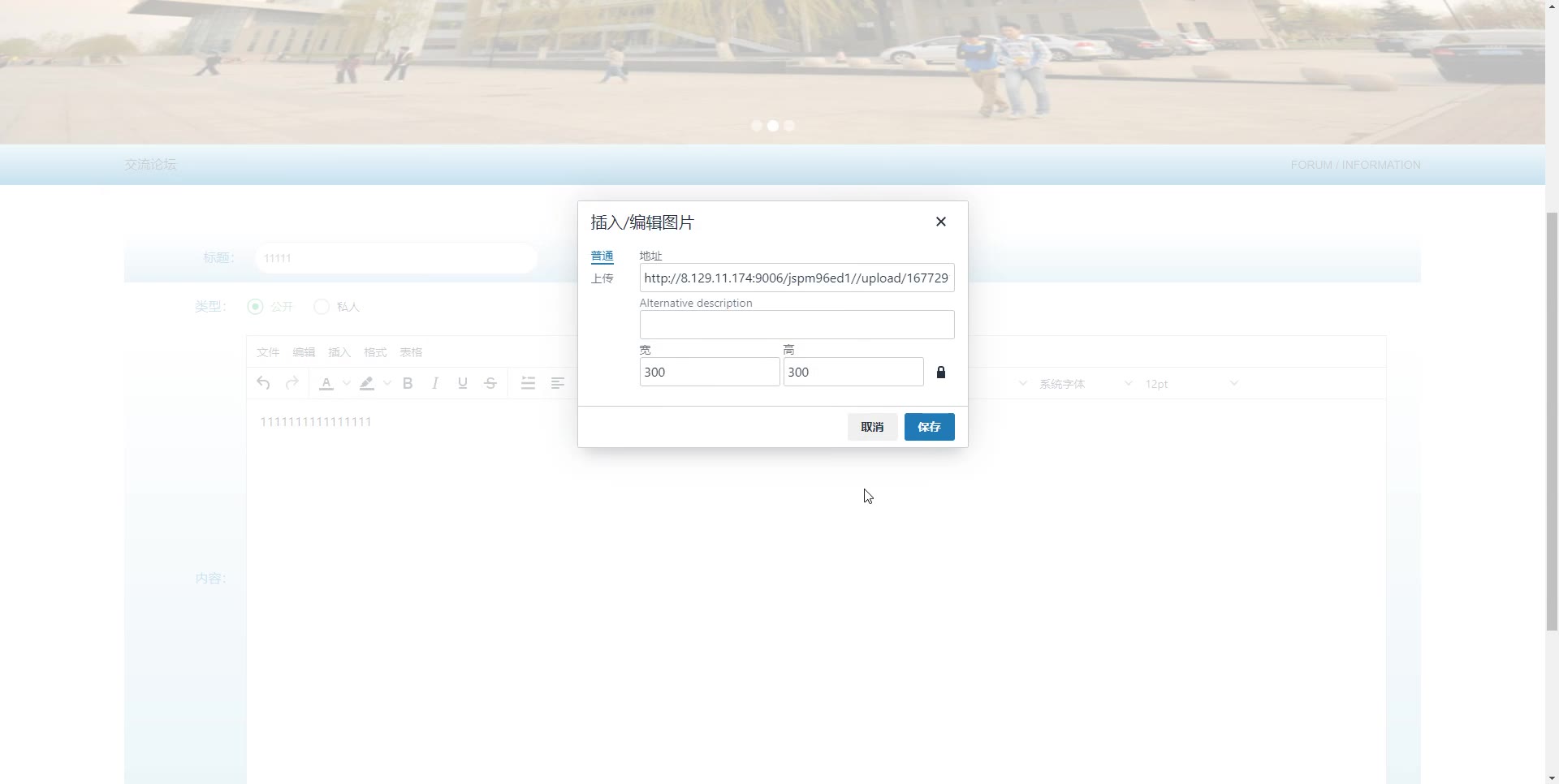Viewport: 1559px width, 784px height.
Task: Switch to the 上传 tab in dialog
Action: tap(602, 278)
